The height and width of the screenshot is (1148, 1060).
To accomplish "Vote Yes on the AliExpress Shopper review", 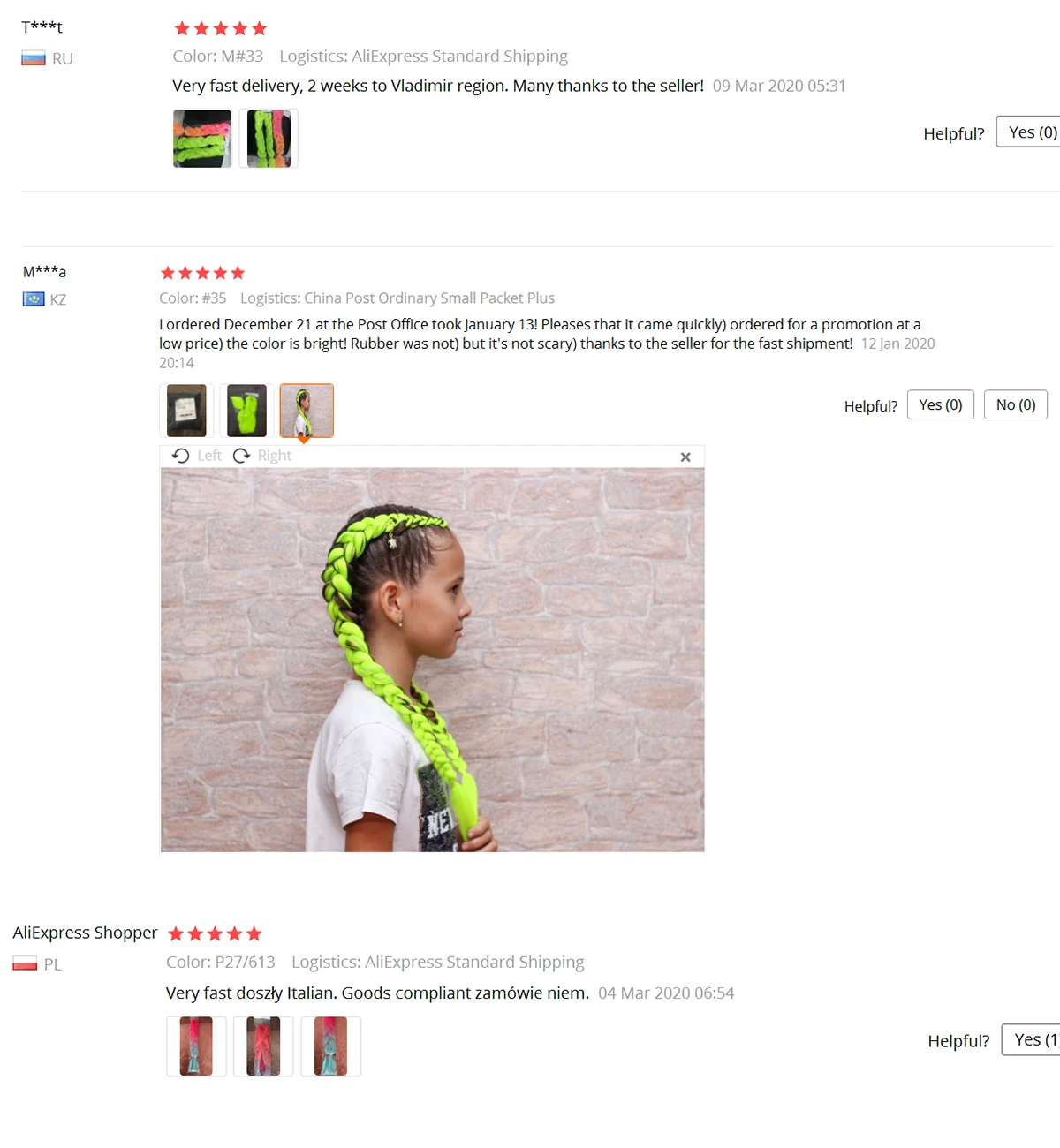I will click(1031, 1039).
